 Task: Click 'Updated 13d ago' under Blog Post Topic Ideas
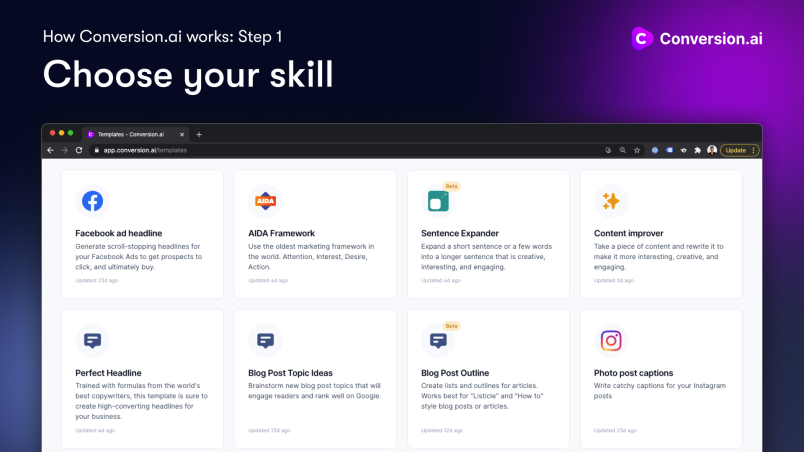(269, 430)
